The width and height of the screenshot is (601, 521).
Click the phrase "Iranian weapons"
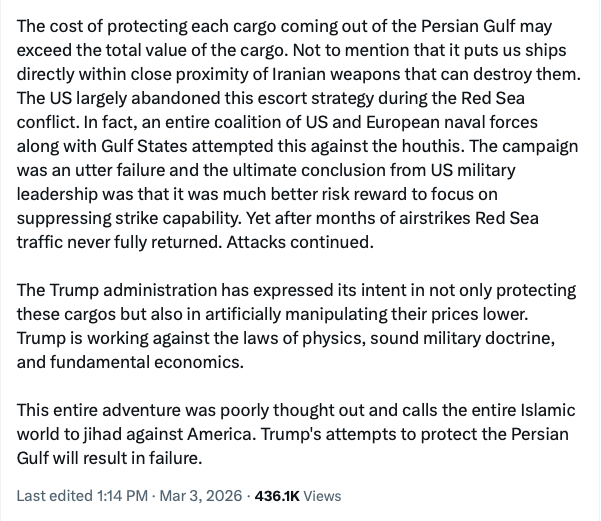pyautogui.click(x=340, y=76)
